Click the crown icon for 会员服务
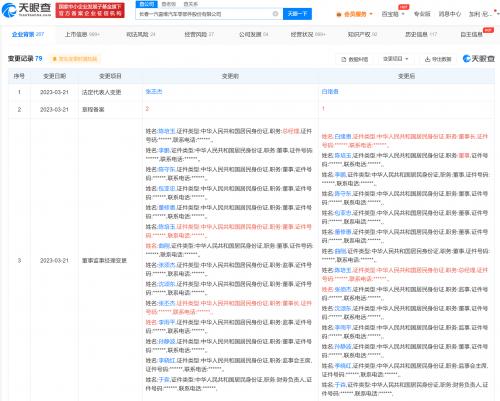 pos(339,14)
